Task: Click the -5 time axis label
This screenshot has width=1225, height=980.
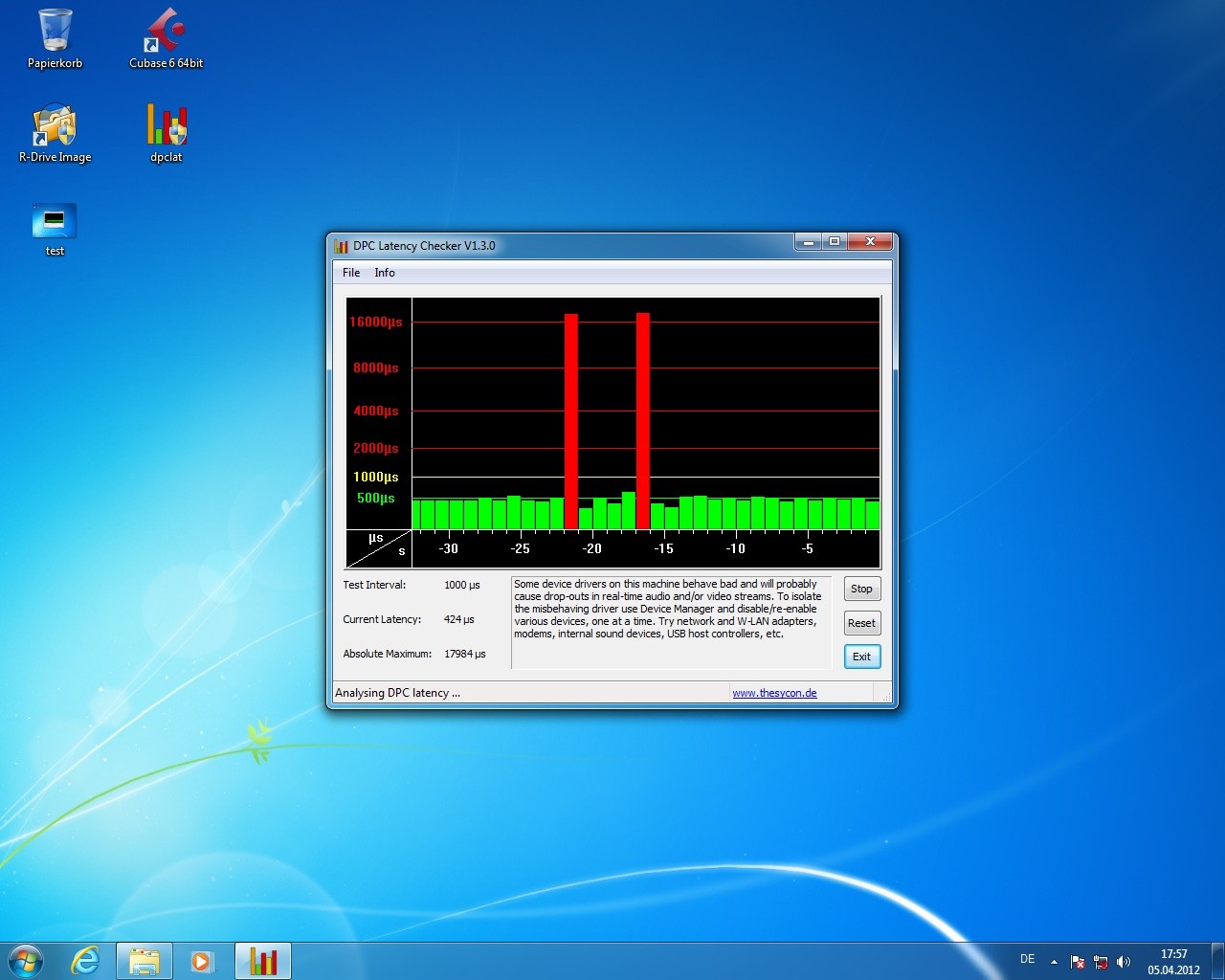Action: pos(807,548)
